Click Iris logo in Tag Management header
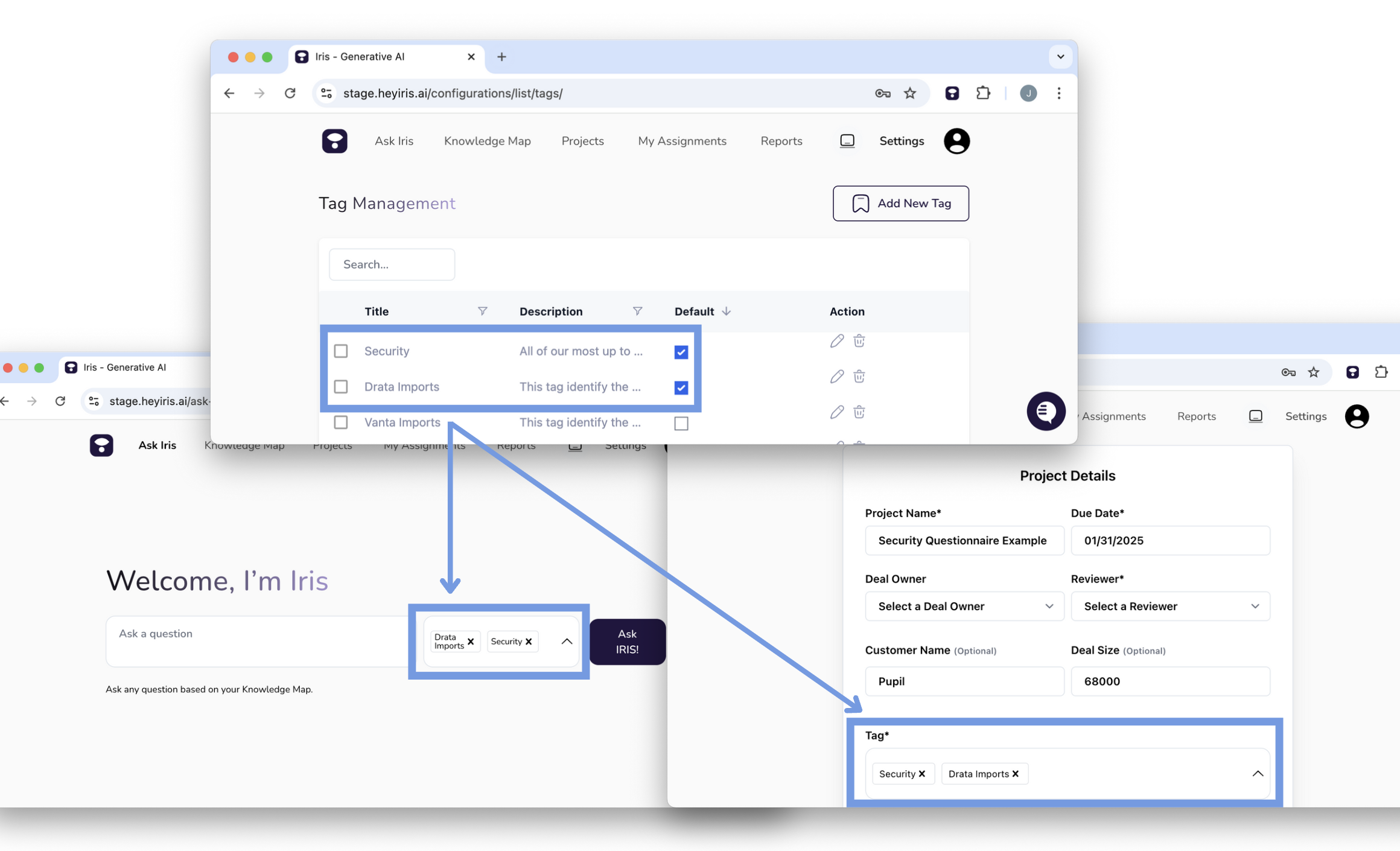The width and height of the screenshot is (1400, 851). (x=334, y=141)
